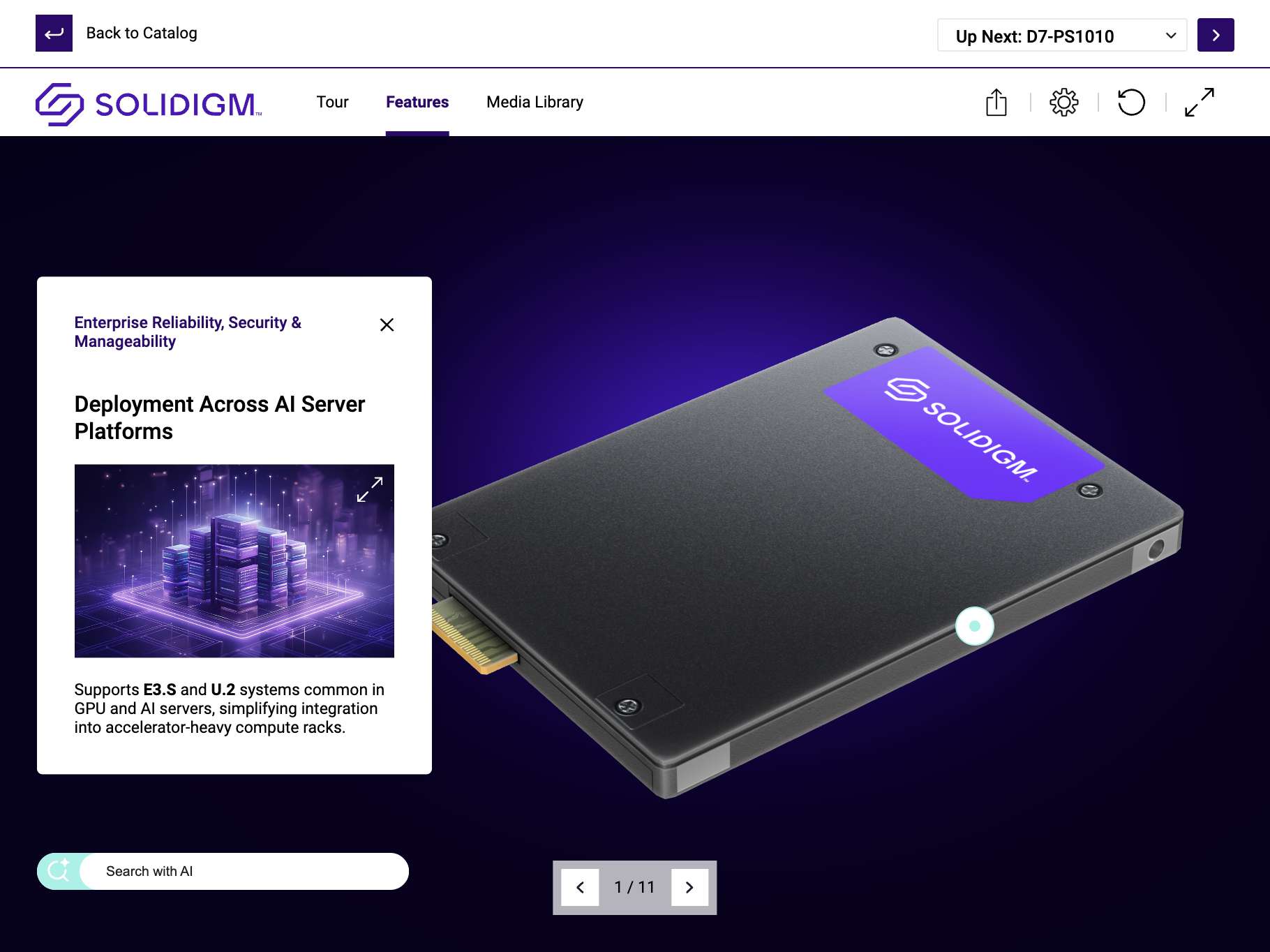Click the AI search sparkle icon
Image resolution: width=1270 pixels, height=952 pixels.
point(59,870)
